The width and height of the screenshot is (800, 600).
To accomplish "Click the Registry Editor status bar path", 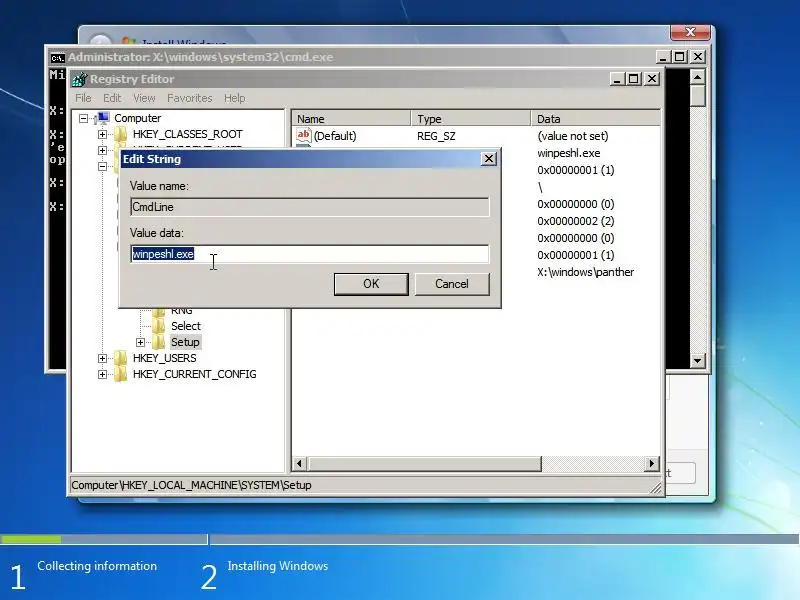I will [191, 485].
